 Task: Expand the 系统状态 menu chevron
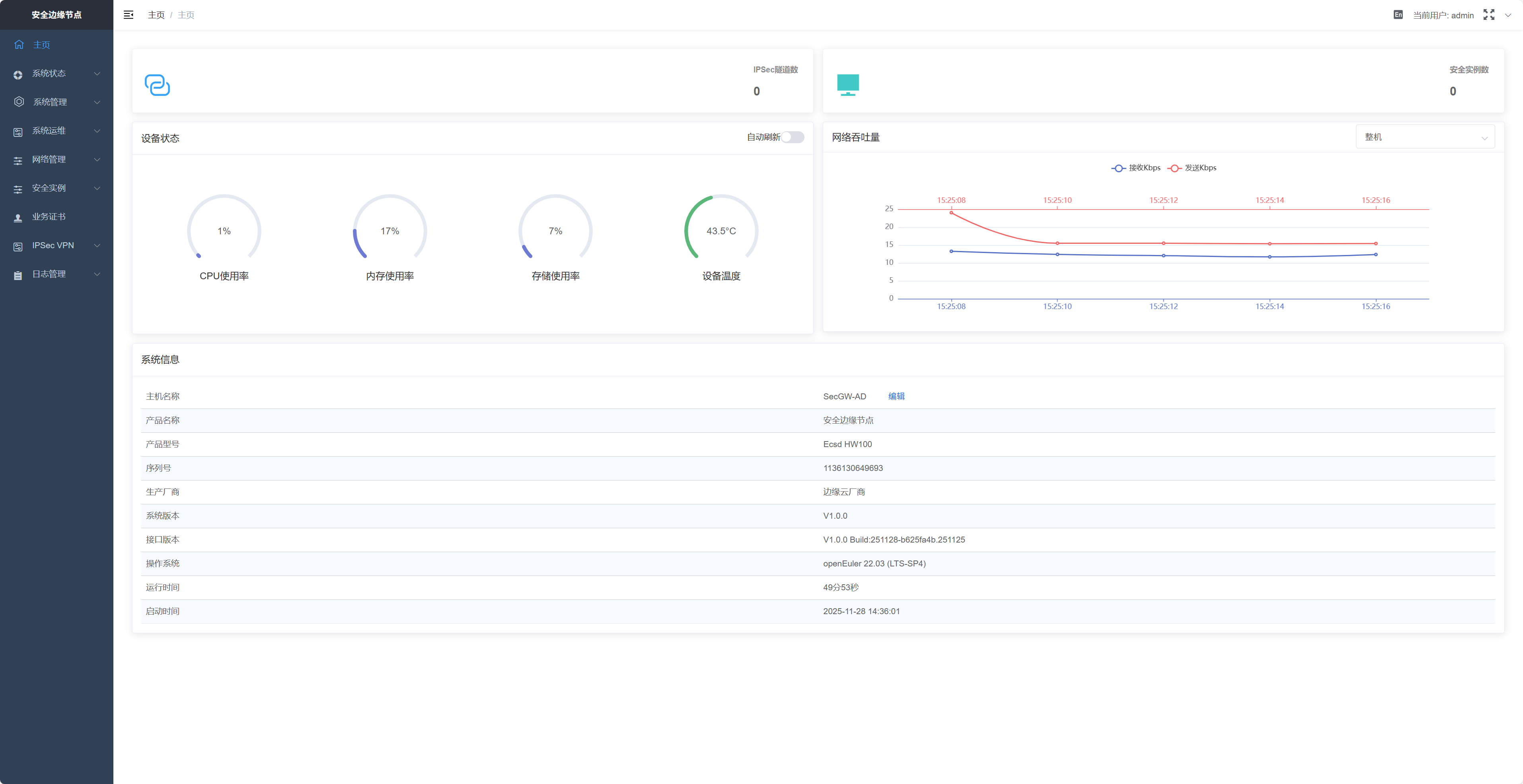(x=97, y=73)
